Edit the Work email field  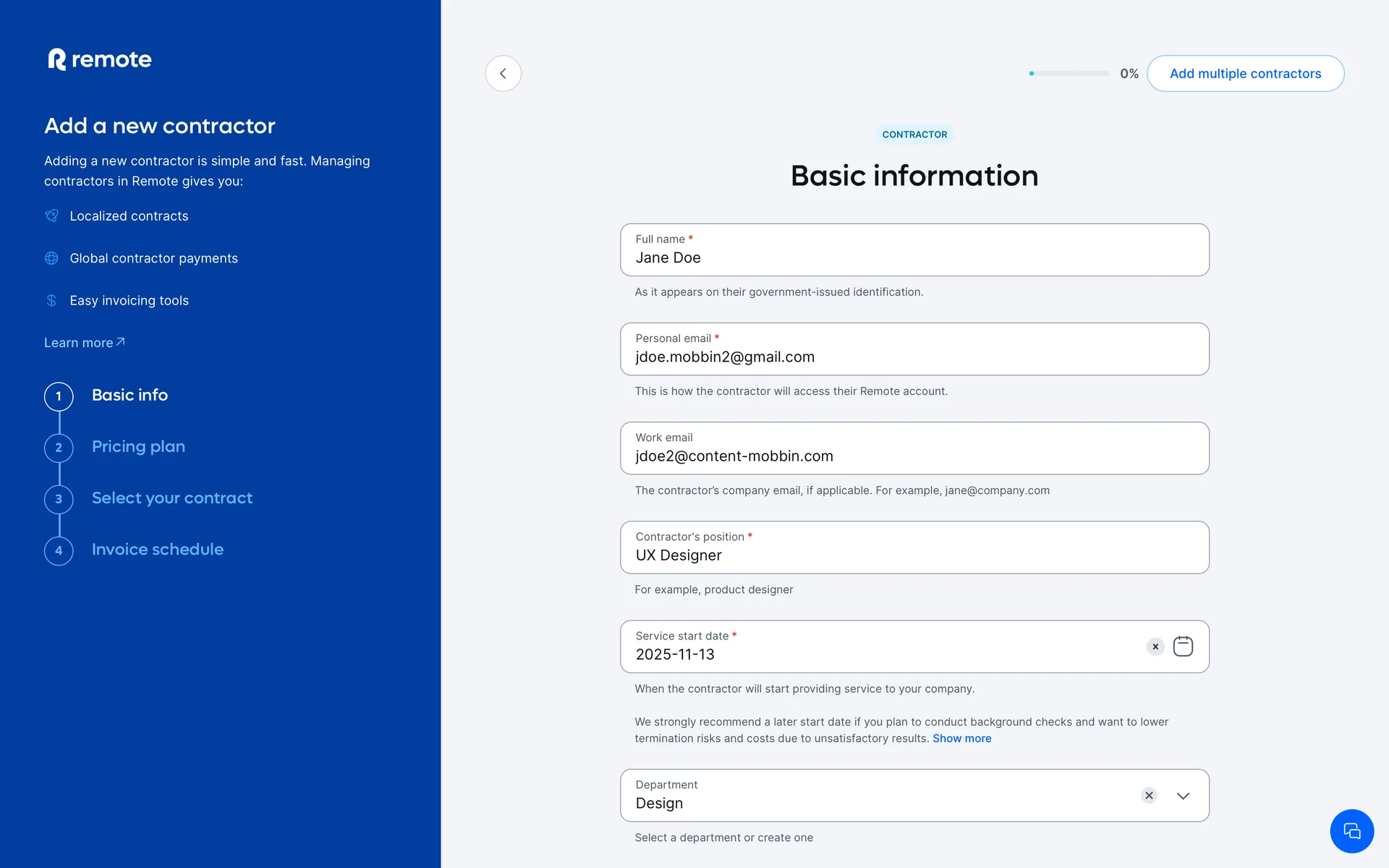pos(914,456)
